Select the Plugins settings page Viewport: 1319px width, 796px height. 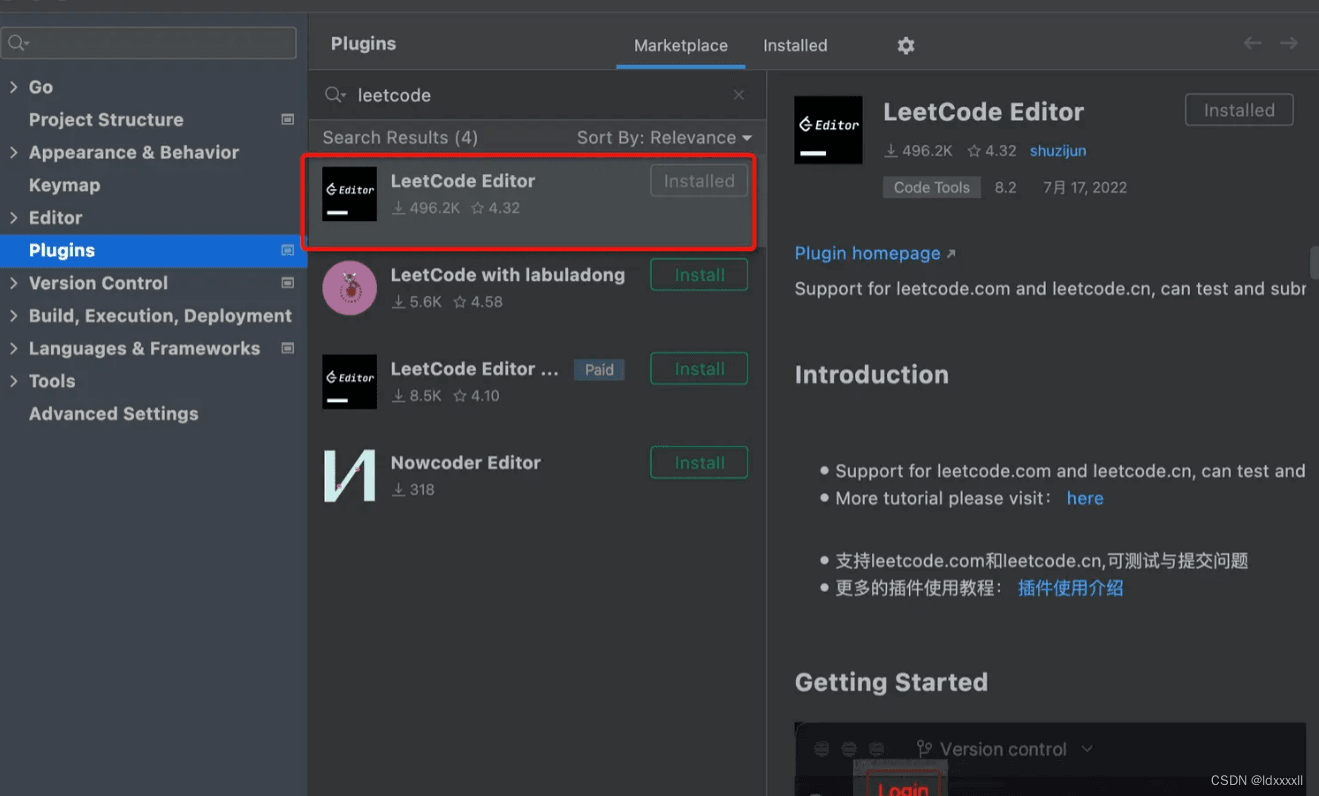(153, 250)
